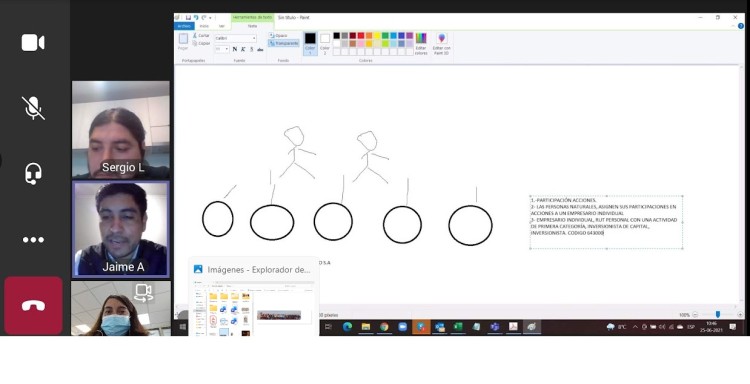This screenshot has height=384, width=750.
Task: Select Sergio L participant video tile
Action: [121, 130]
